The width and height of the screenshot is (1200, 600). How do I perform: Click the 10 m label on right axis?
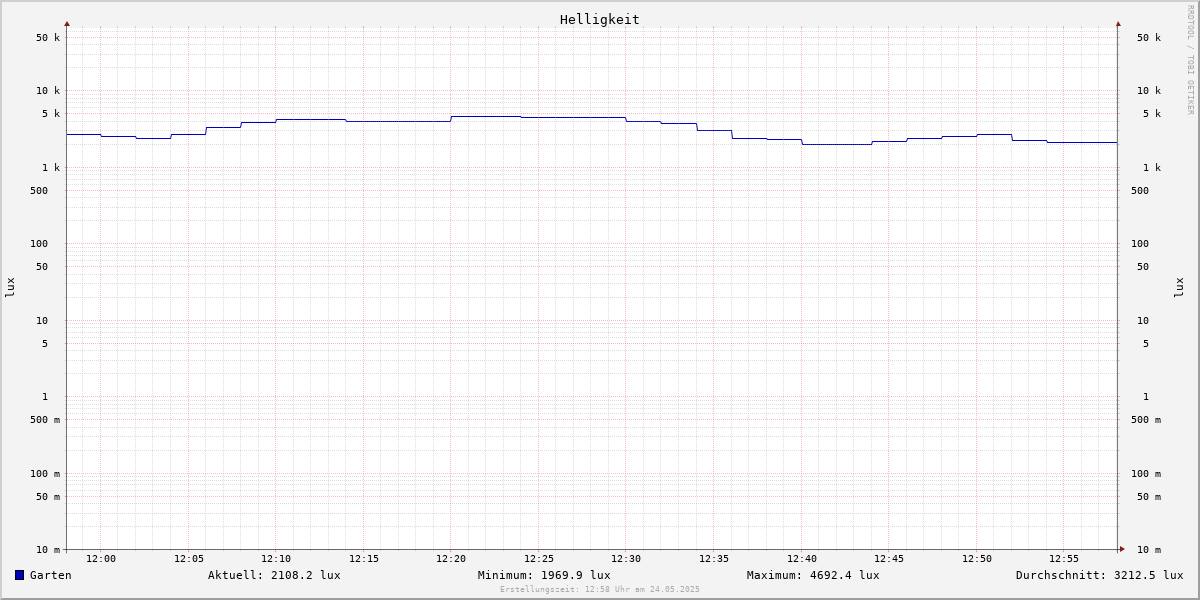(x=1149, y=550)
